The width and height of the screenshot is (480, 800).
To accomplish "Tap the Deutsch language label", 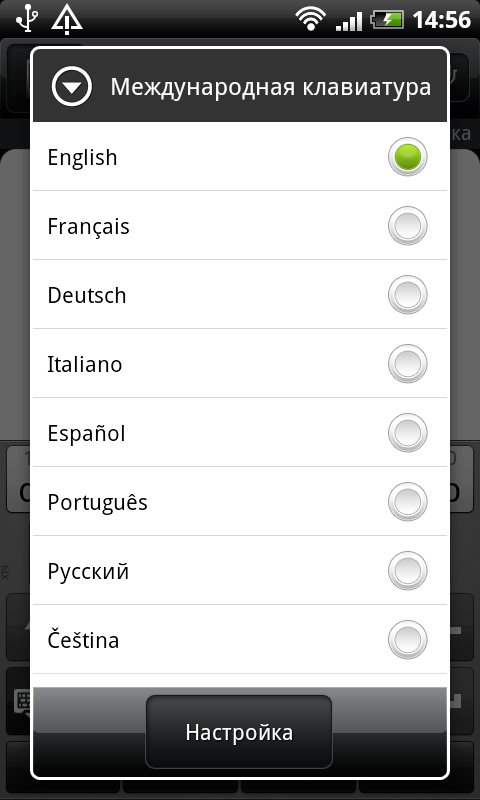I will click(x=87, y=295).
